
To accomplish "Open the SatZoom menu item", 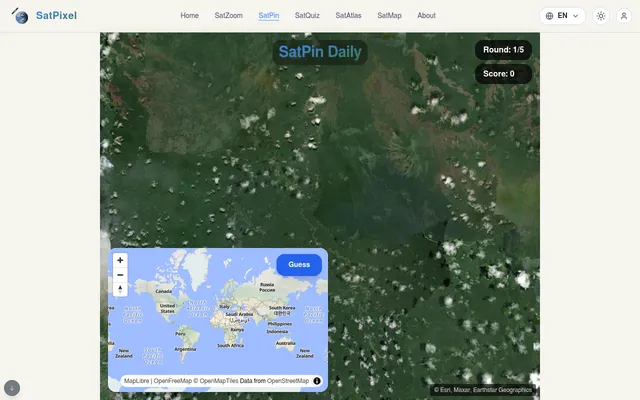I will tap(229, 16).
